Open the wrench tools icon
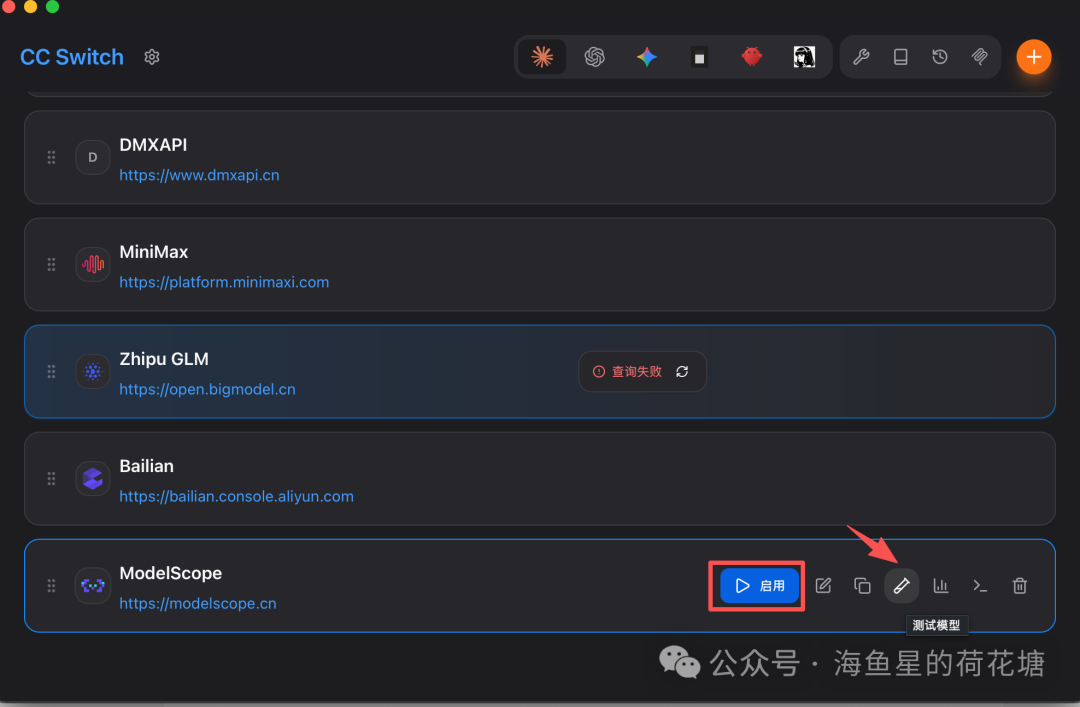The width and height of the screenshot is (1080, 707). (x=861, y=57)
